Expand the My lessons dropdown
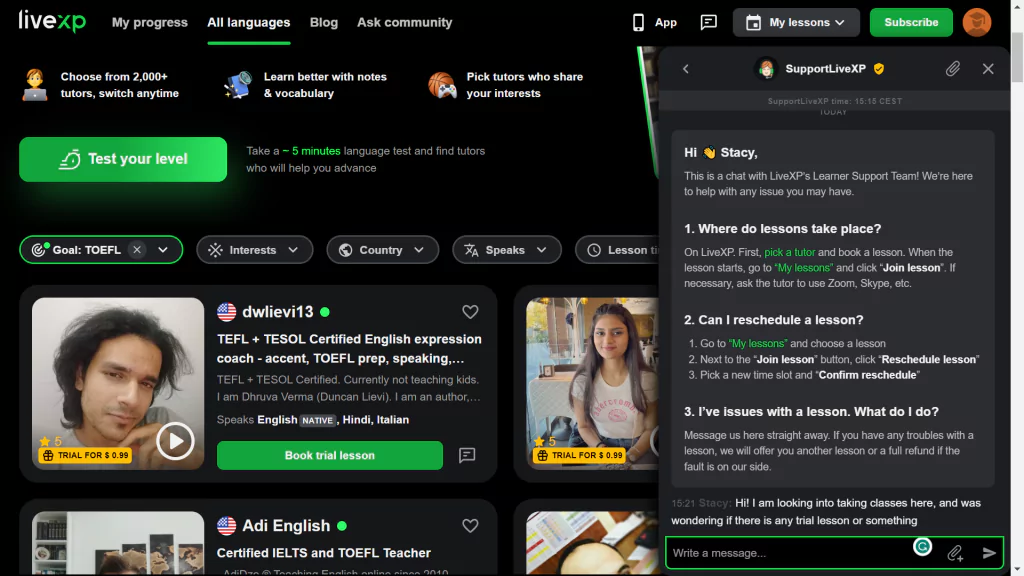Image resolution: width=1024 pixels, height=576 pixels. tap(796, 22)
